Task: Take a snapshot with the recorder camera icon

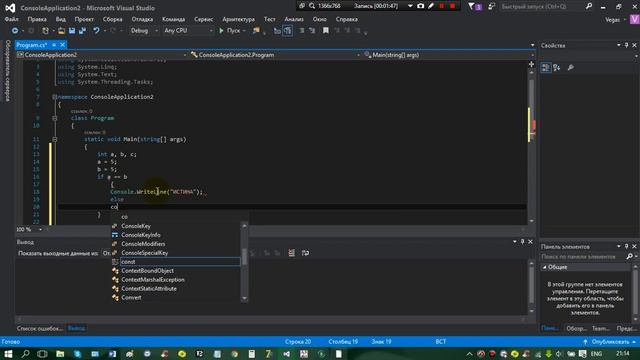Action: point(420,6)
